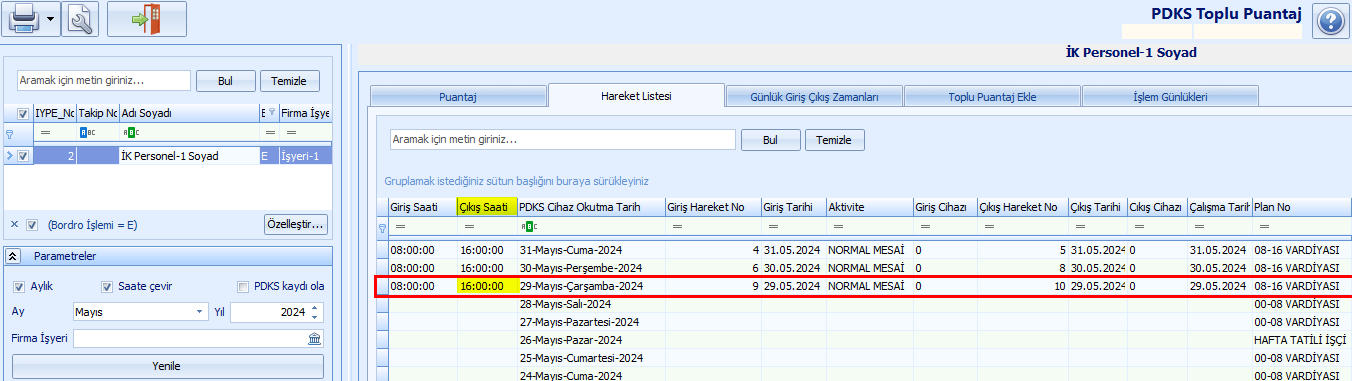Click the Bul button in Hareket Listesi

point(770,140)
